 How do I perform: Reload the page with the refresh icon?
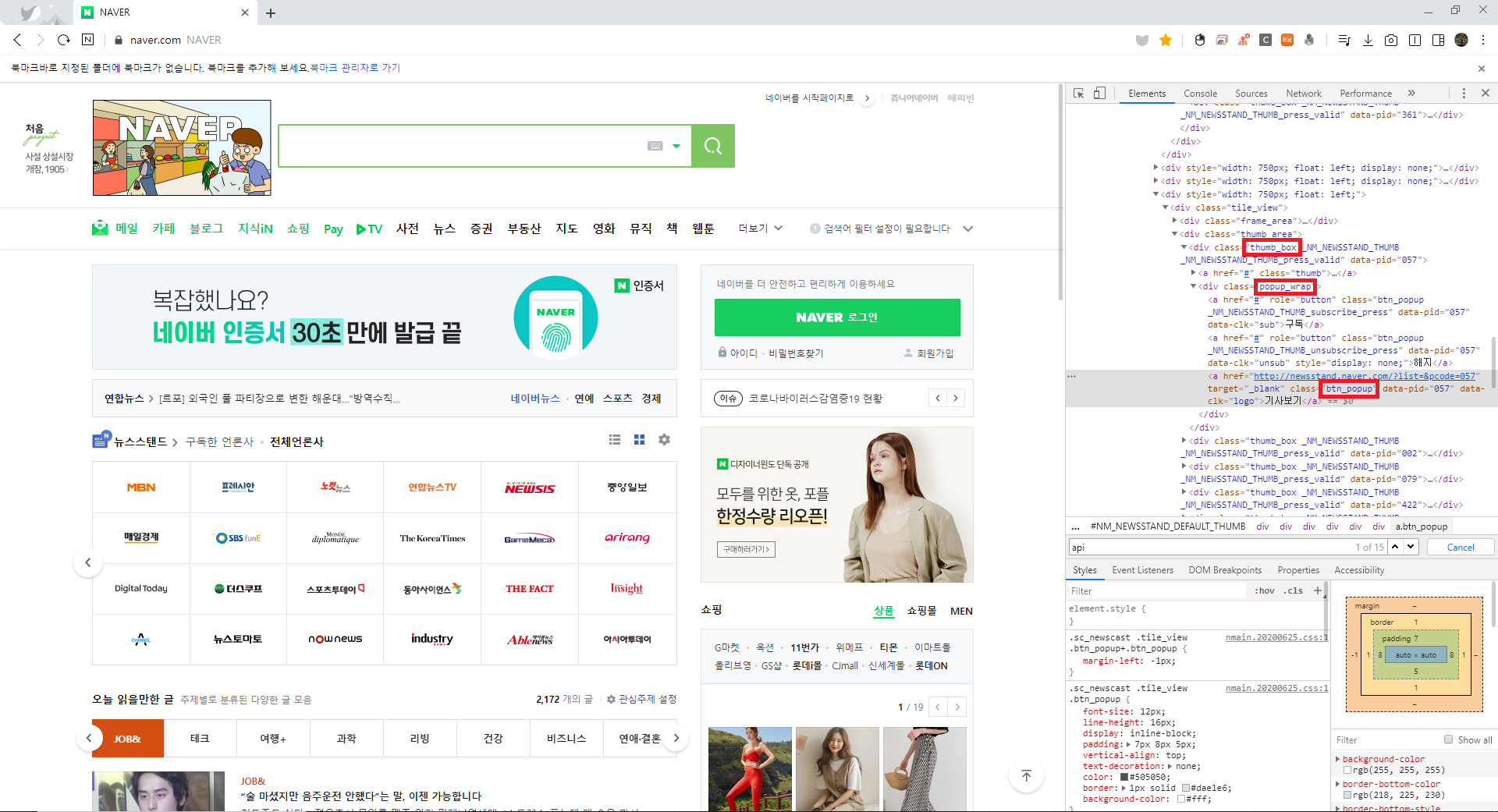(64, 40)
